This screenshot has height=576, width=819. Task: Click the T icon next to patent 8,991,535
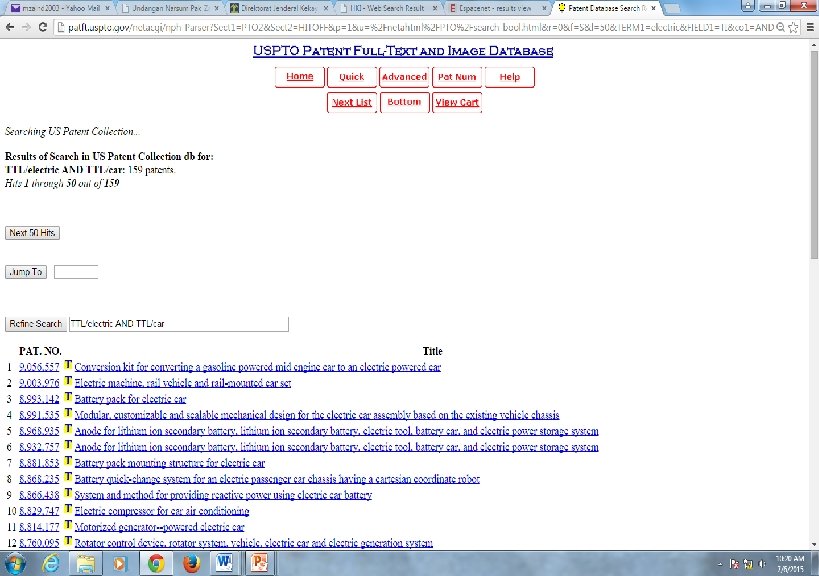point(68,413)
